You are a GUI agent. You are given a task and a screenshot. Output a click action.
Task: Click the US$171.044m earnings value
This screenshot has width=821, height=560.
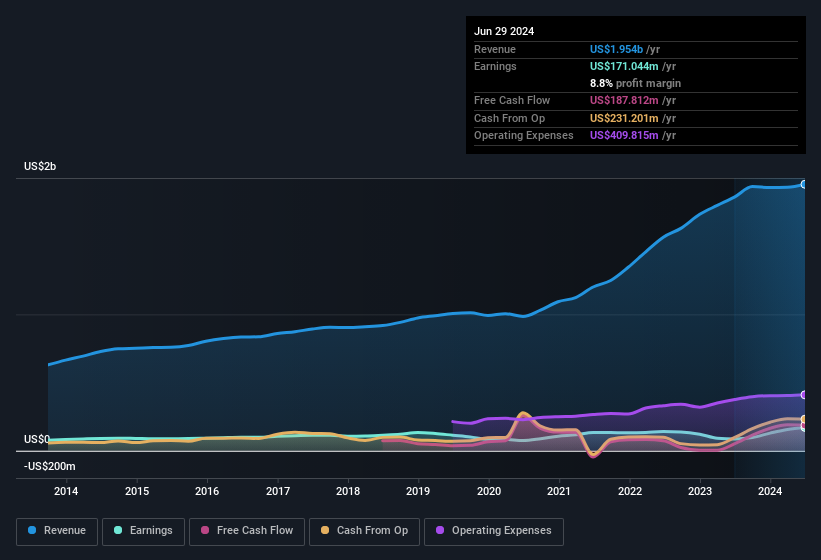coord(624,66)
